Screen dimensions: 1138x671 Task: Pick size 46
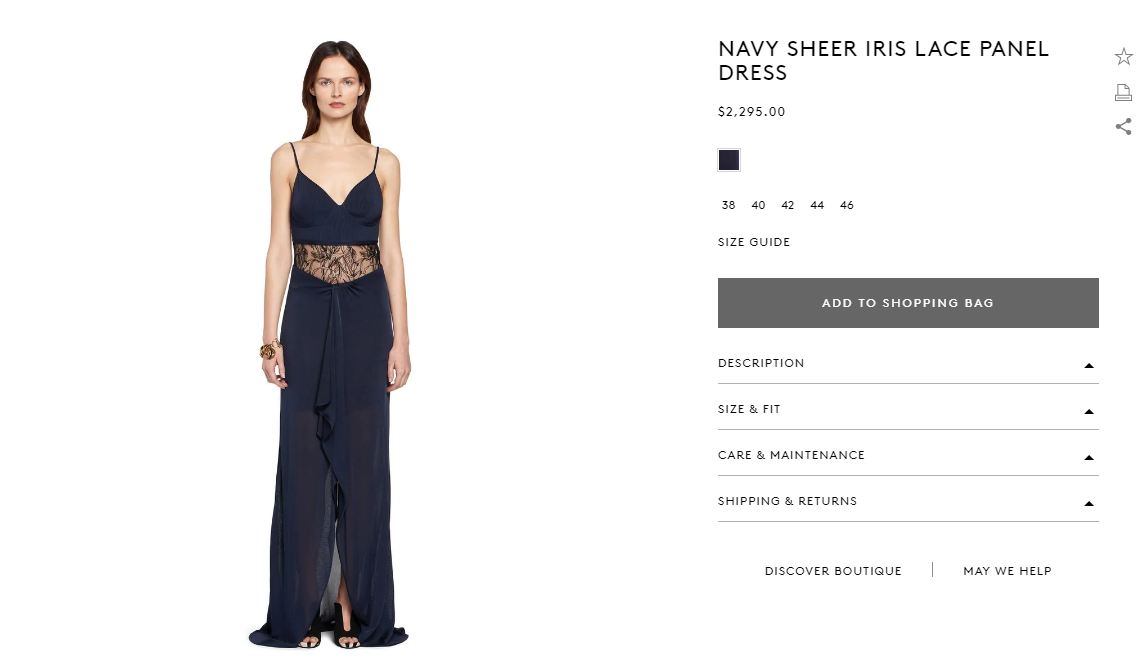847,205
